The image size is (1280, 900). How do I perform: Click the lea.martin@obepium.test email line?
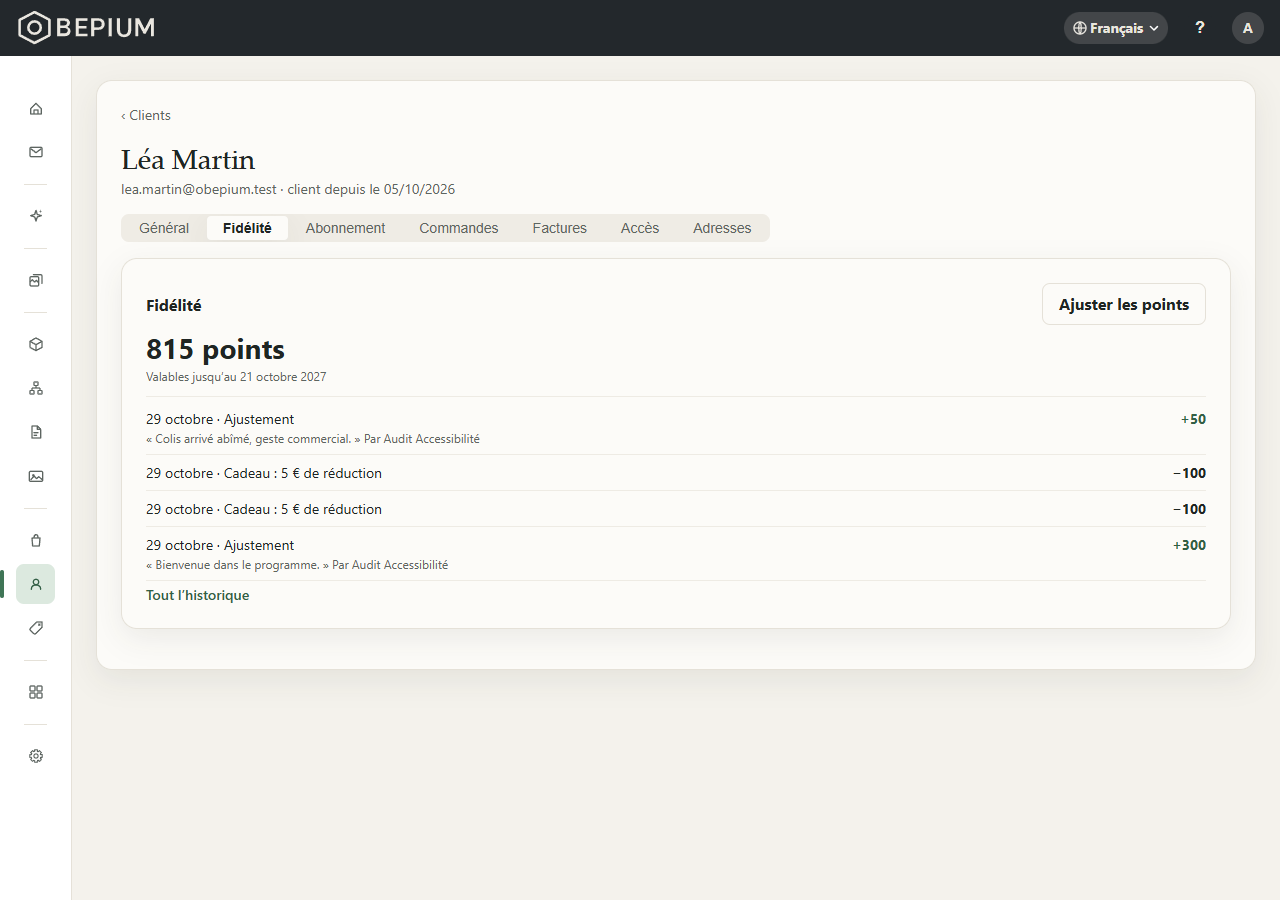coord(288,189)
